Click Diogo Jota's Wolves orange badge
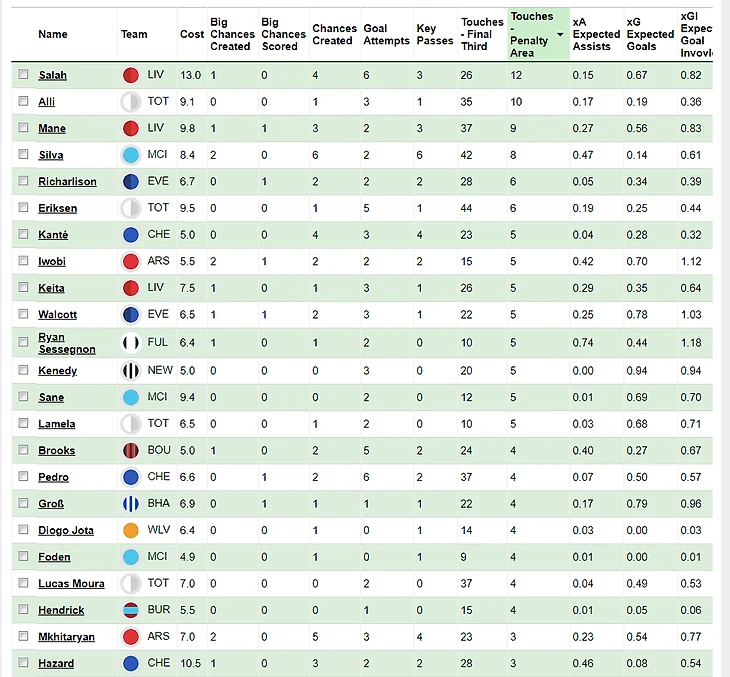This screenshot has width=730, height=677. 130,530
